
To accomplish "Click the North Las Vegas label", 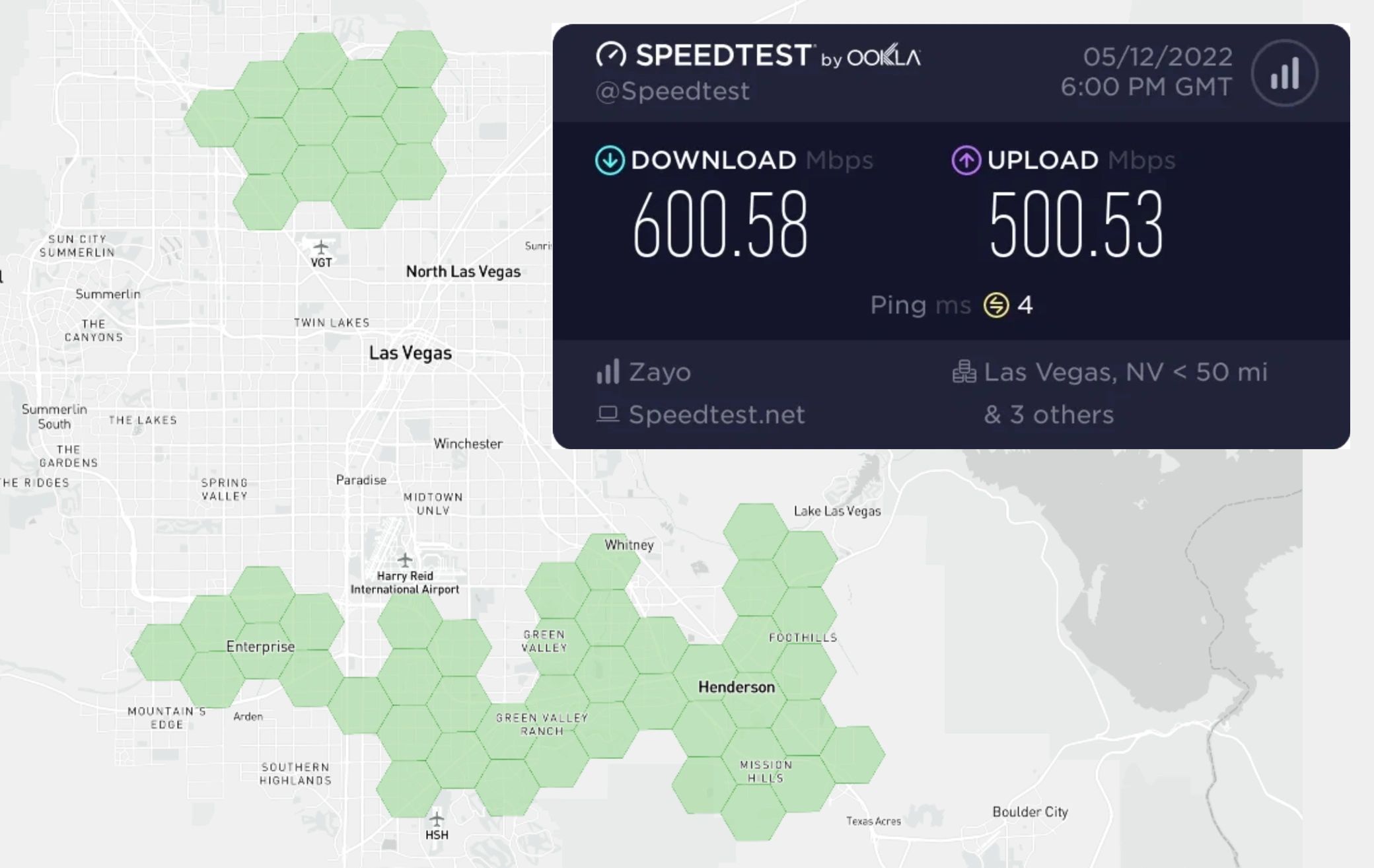I will pyautogui.click(x=463, y=271).
